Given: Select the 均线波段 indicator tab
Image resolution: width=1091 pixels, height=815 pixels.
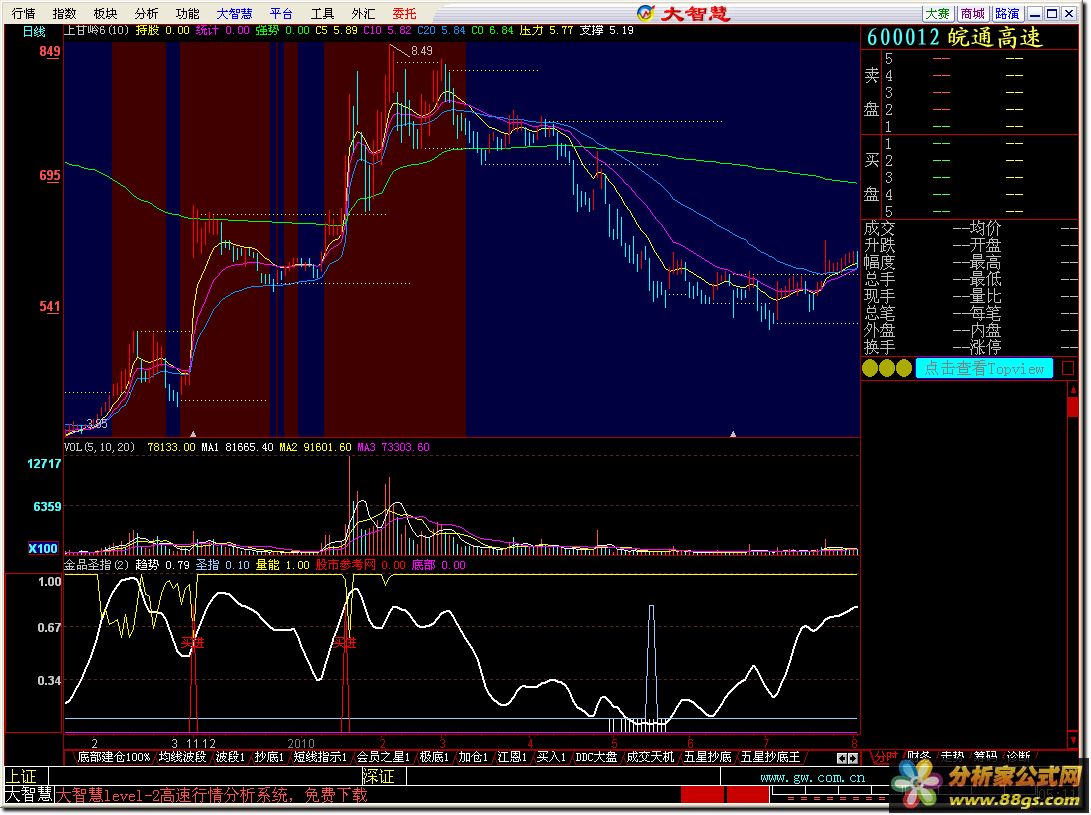Looking at the screenshot, I should [x=182, y=757].
